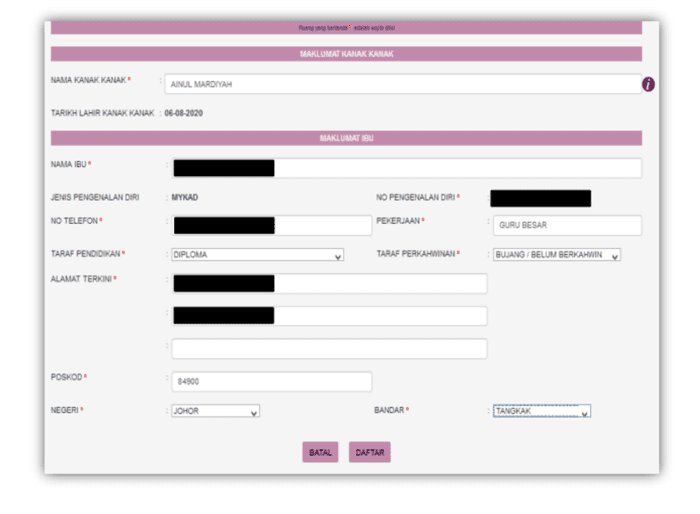
Task: Click the second Alamat Terkini address line
Action: coord(329,316)
